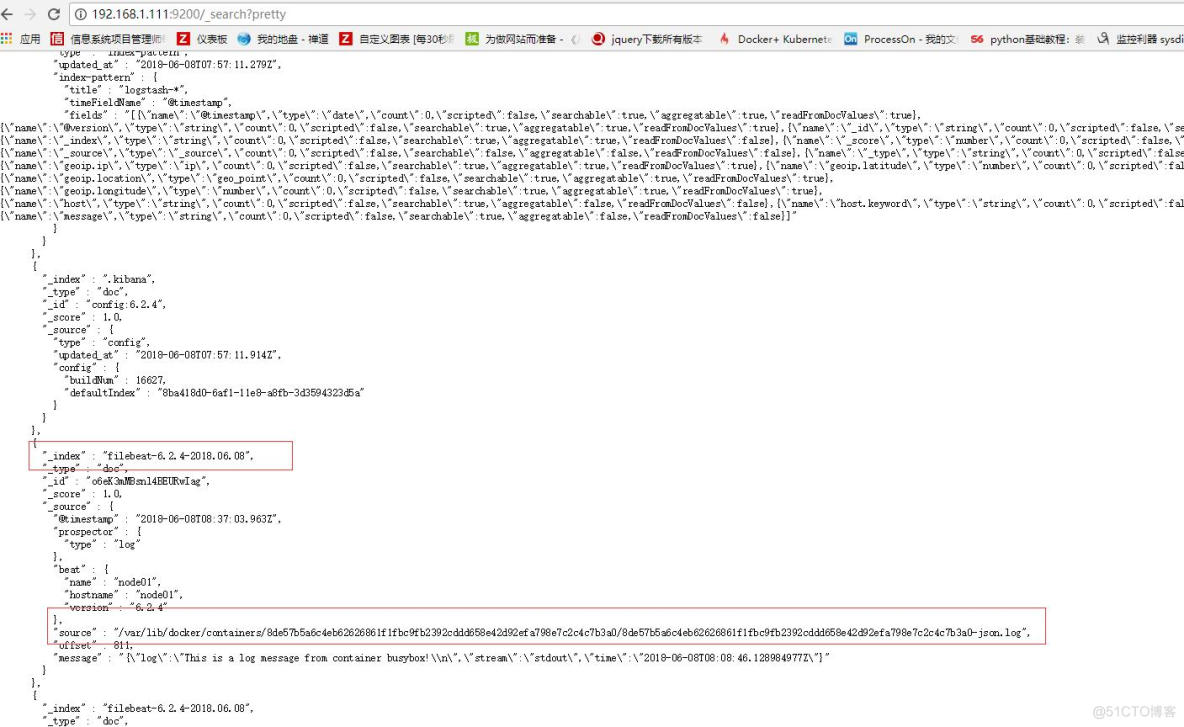Image resolution: width=1184 pixels, height=727 pixels.
Task: View site info icon beside the URL
Action: coord(81,14)
